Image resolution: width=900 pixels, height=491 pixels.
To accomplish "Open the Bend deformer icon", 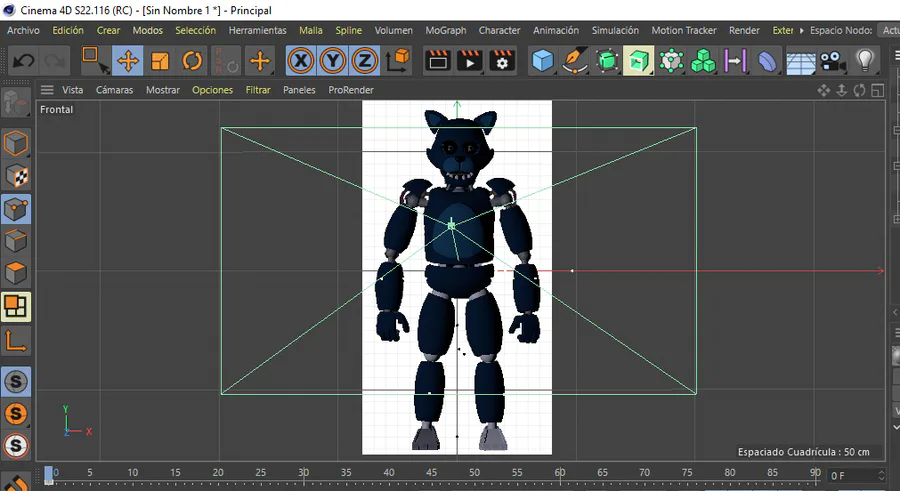I will coord(767,61).
